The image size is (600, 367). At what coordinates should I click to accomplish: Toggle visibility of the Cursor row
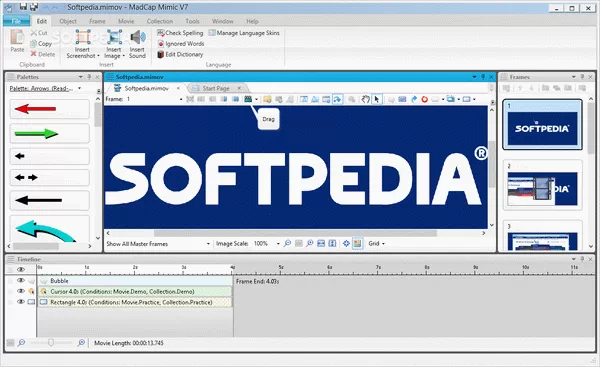click(x=21, y=291)
